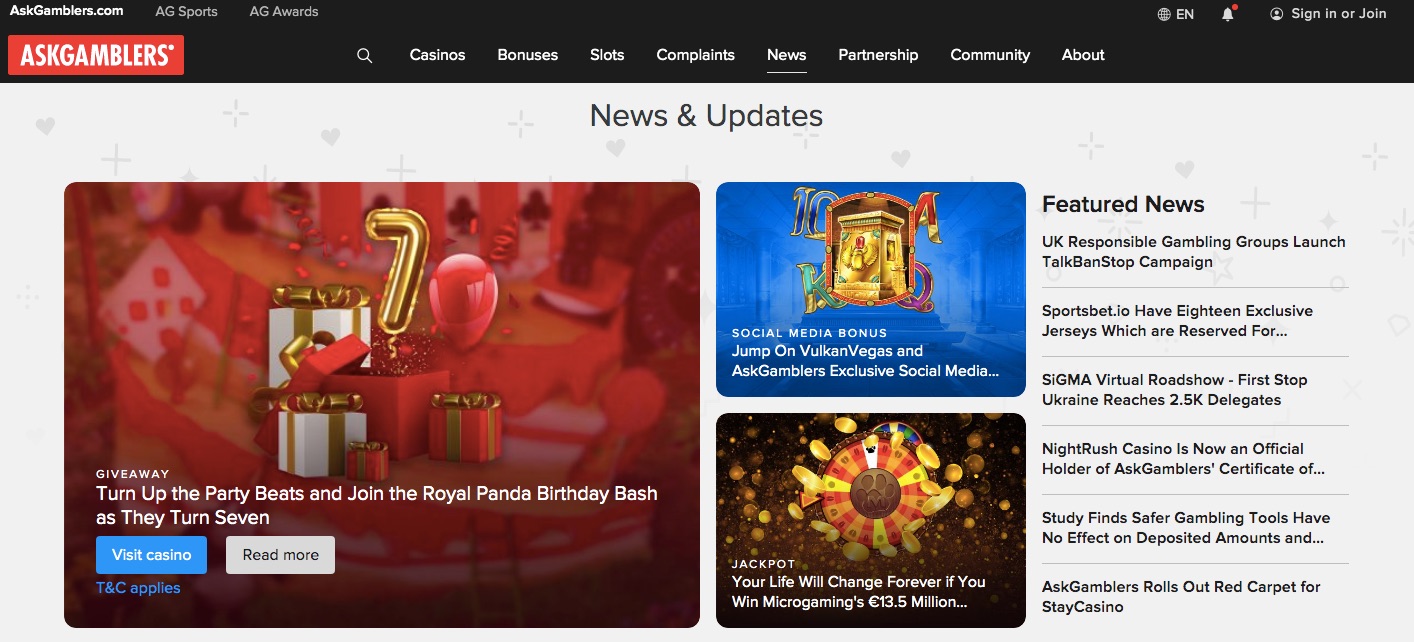Open the Microgaming jackpot article thumbnail

(871, 520)
